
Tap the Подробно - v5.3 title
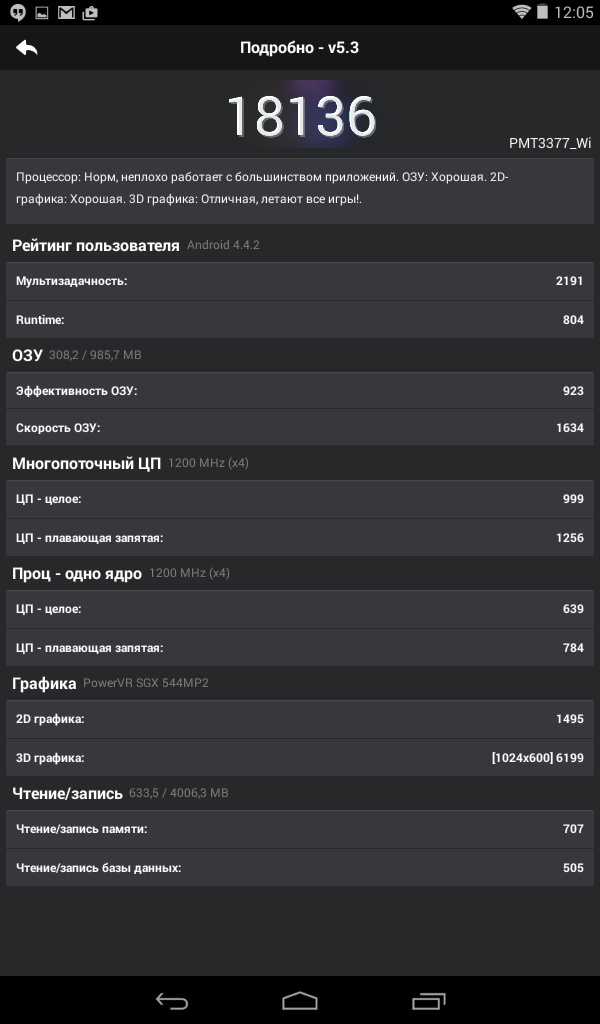pos(299,48)
